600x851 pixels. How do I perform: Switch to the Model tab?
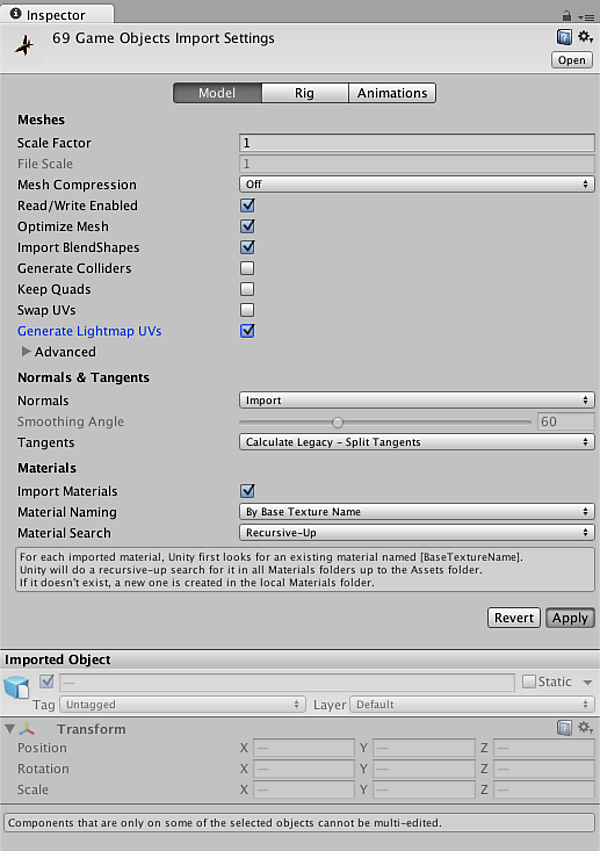click(x=217, y=93)
